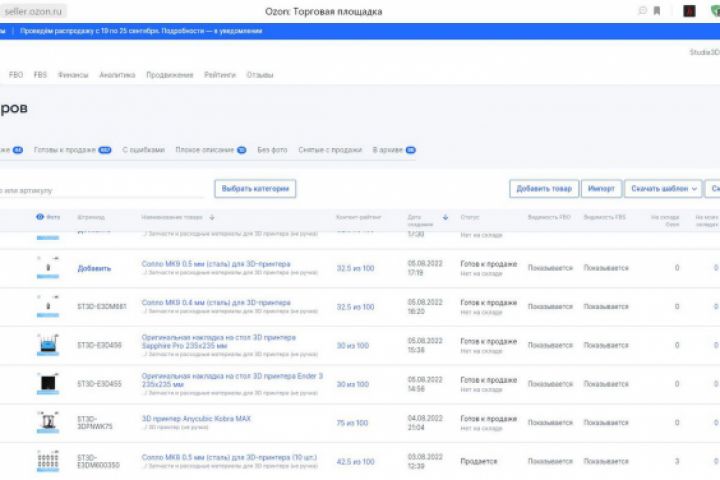
Task: Click article ST3D-E3D455
Action: tap(99, 384)
